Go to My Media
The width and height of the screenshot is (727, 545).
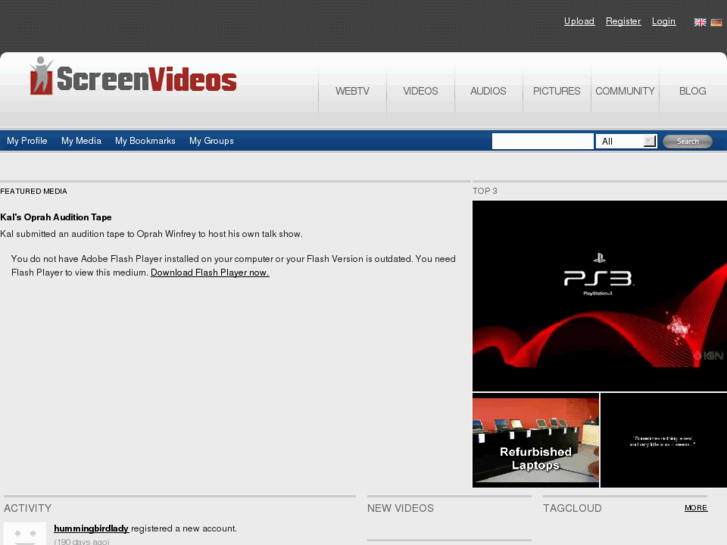click(81, 141)
